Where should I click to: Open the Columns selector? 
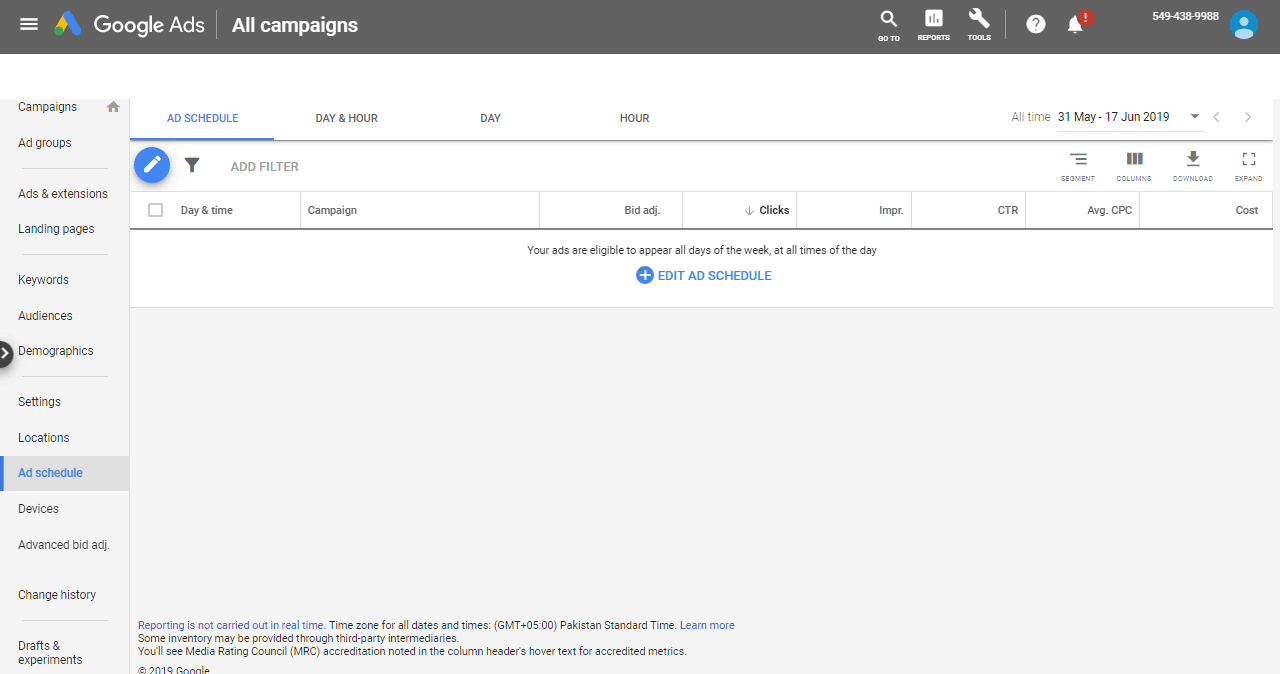pos(1134,165)
